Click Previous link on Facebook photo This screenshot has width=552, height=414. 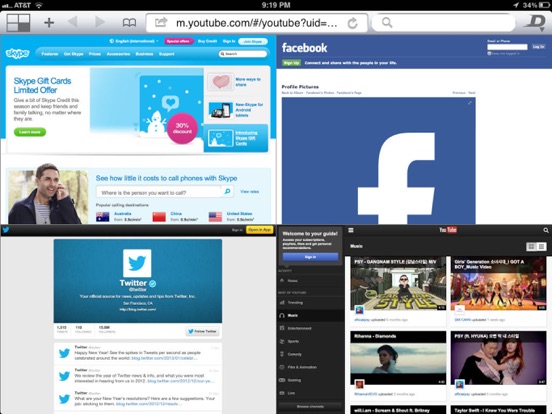tap(459, 93)
